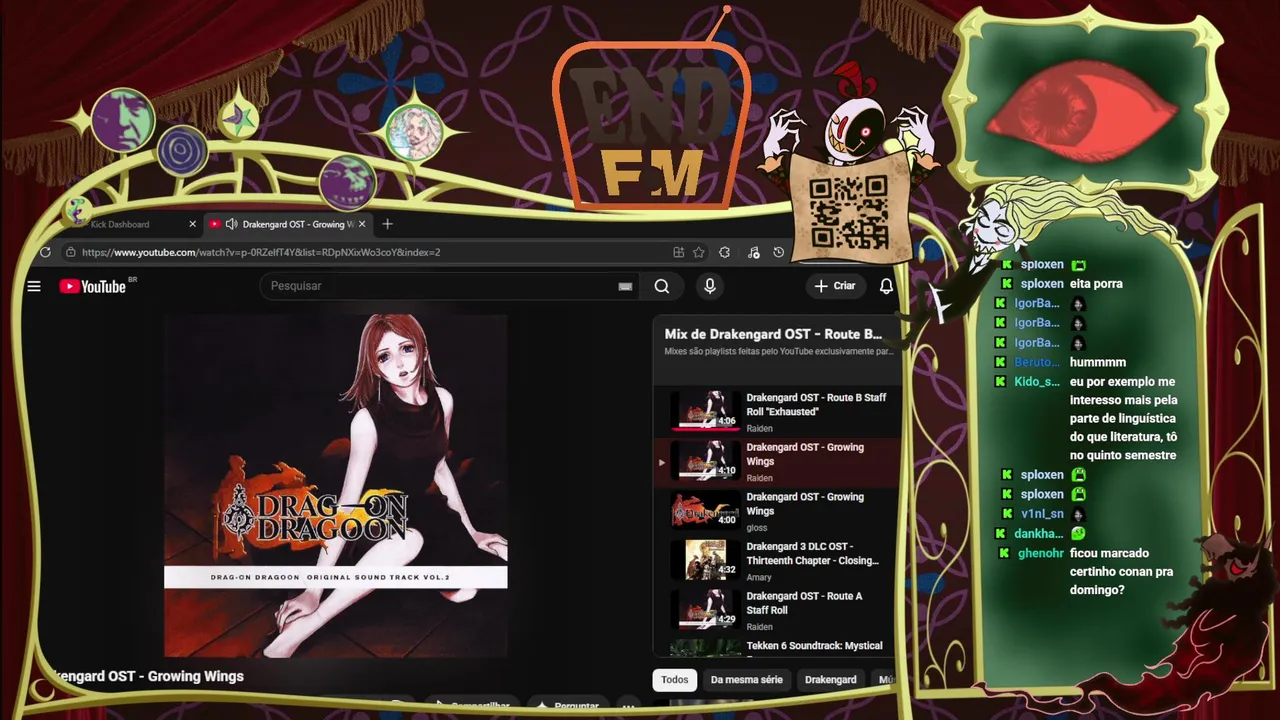Click the site info lock icon
This screenshot has height=720, width=1280.
tap(70, 252)
